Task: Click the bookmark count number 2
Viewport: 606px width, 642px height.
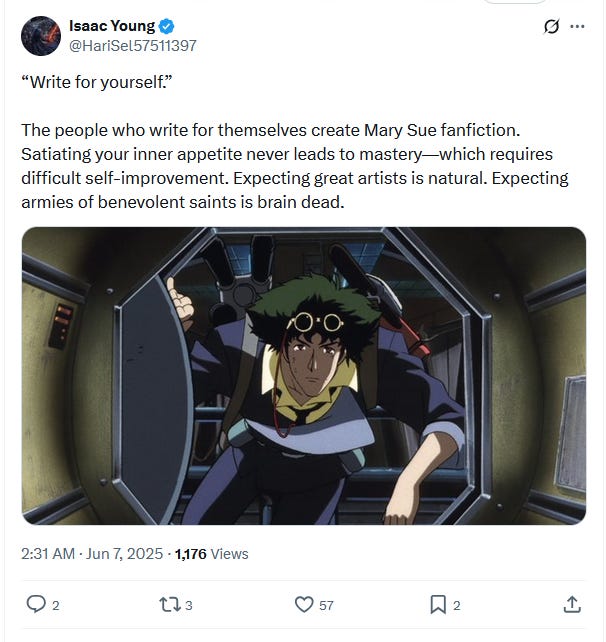Action: [x=457, y=605]
